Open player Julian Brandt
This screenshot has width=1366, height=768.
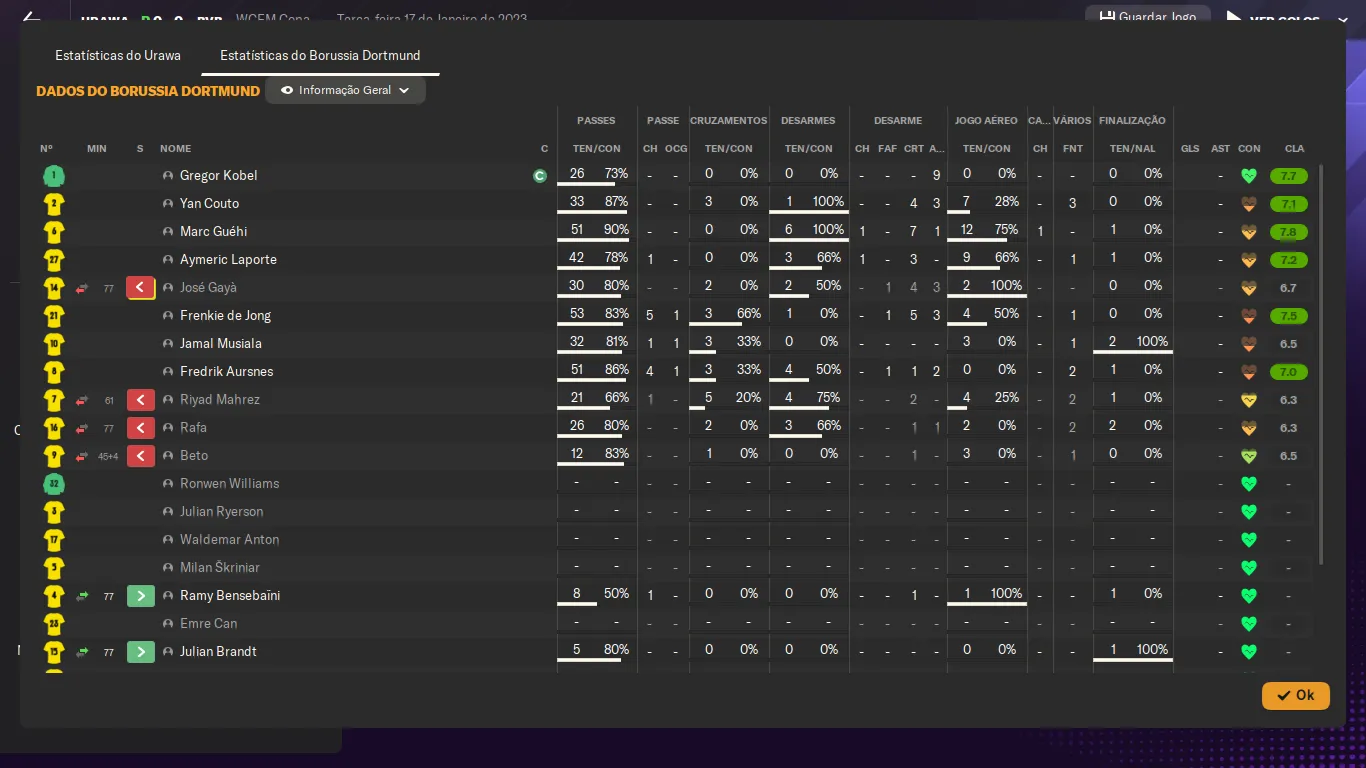click(218, 652)
